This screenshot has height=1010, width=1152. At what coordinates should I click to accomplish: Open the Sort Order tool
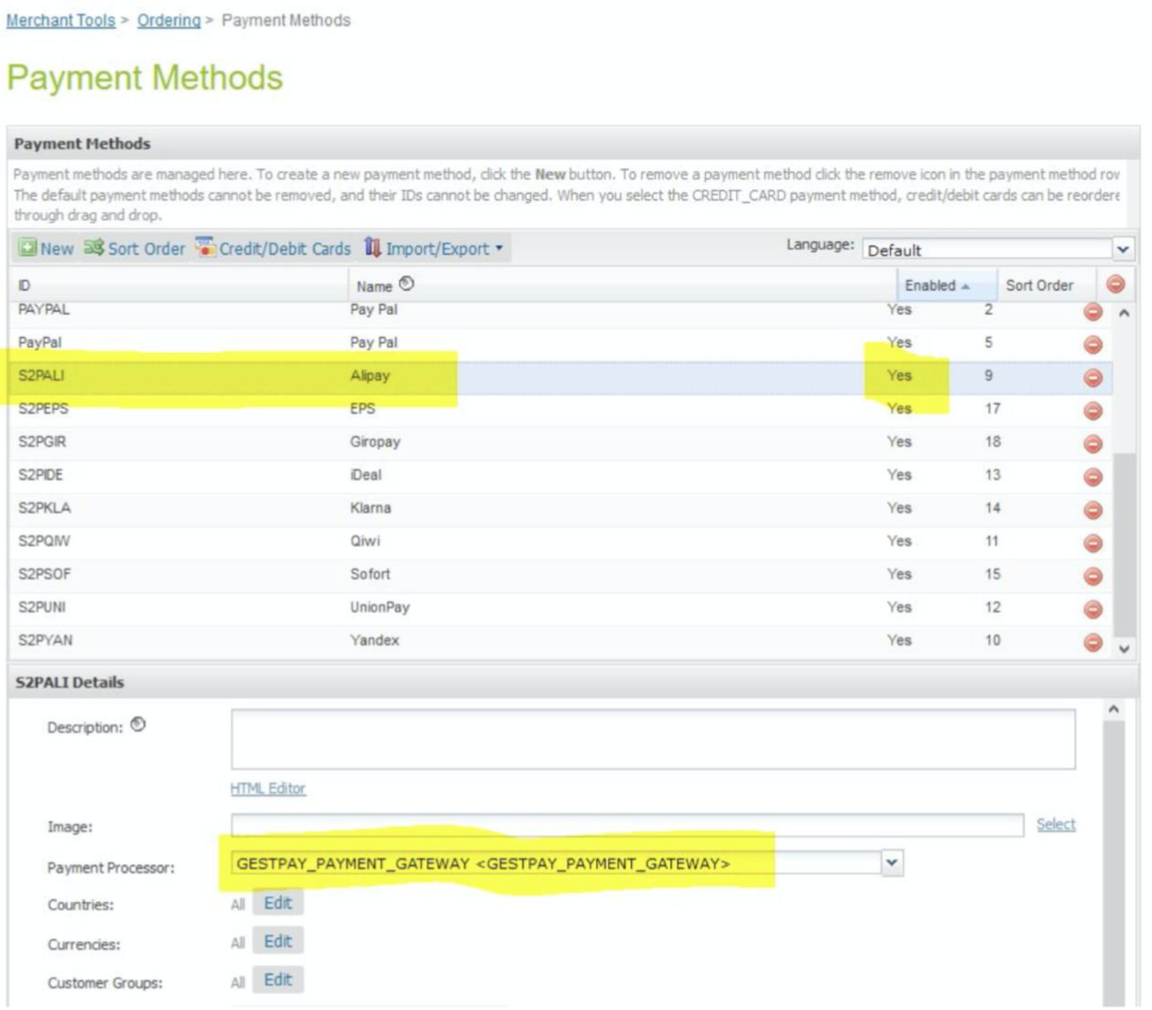coord(134,248)
